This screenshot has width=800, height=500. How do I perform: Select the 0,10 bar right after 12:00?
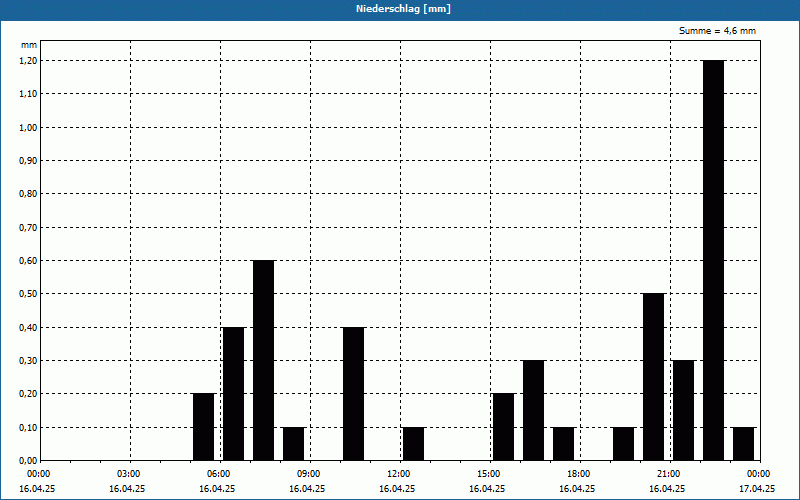pyautogui.click(x=413, y=444)
